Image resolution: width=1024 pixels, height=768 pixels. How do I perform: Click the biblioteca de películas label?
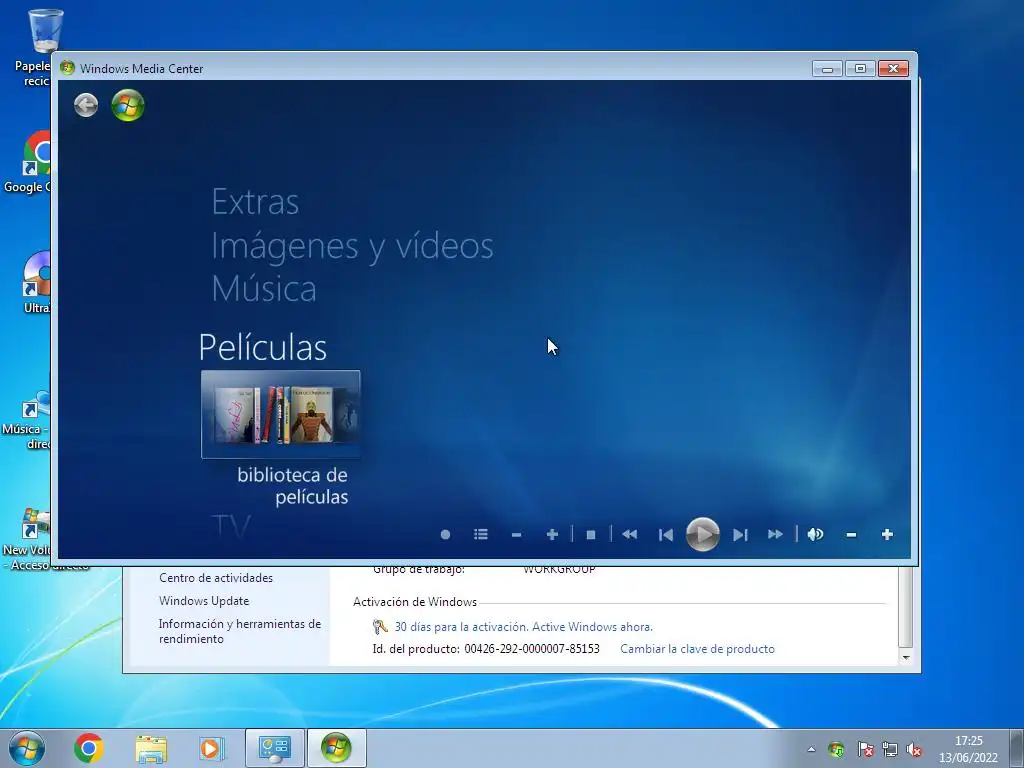[x=293, y=485]
